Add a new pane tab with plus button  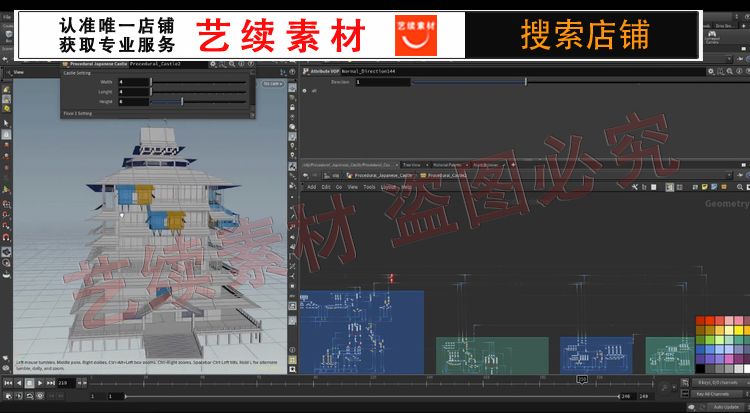pyautogui.click(x=513, y=165)
